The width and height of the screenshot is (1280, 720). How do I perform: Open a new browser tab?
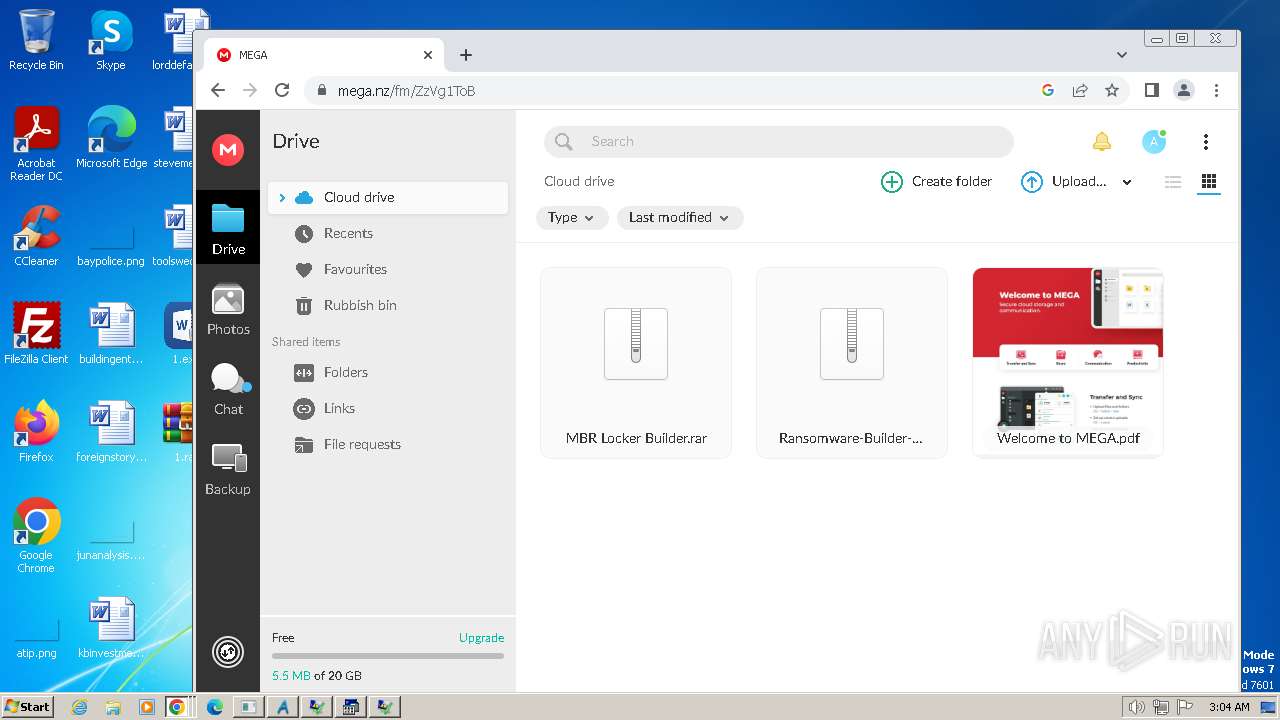coord(466,55)
